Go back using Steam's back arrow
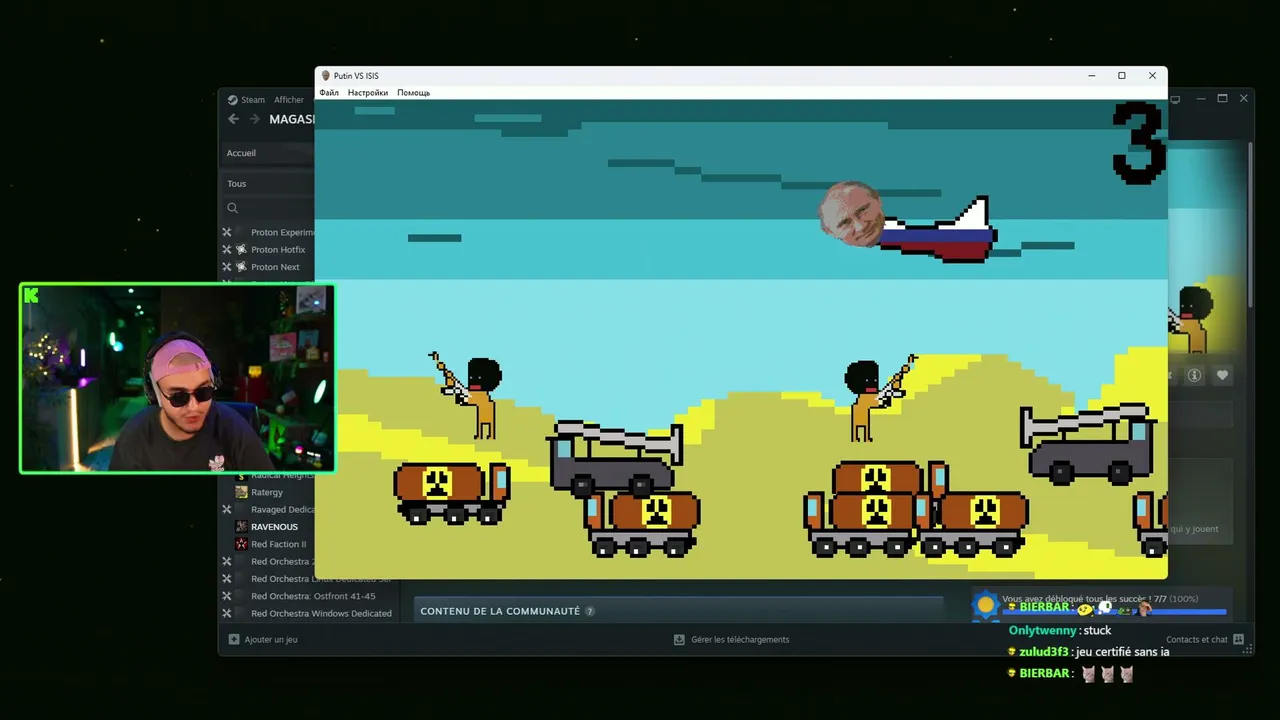The image size is (1280, 720). 233,119
